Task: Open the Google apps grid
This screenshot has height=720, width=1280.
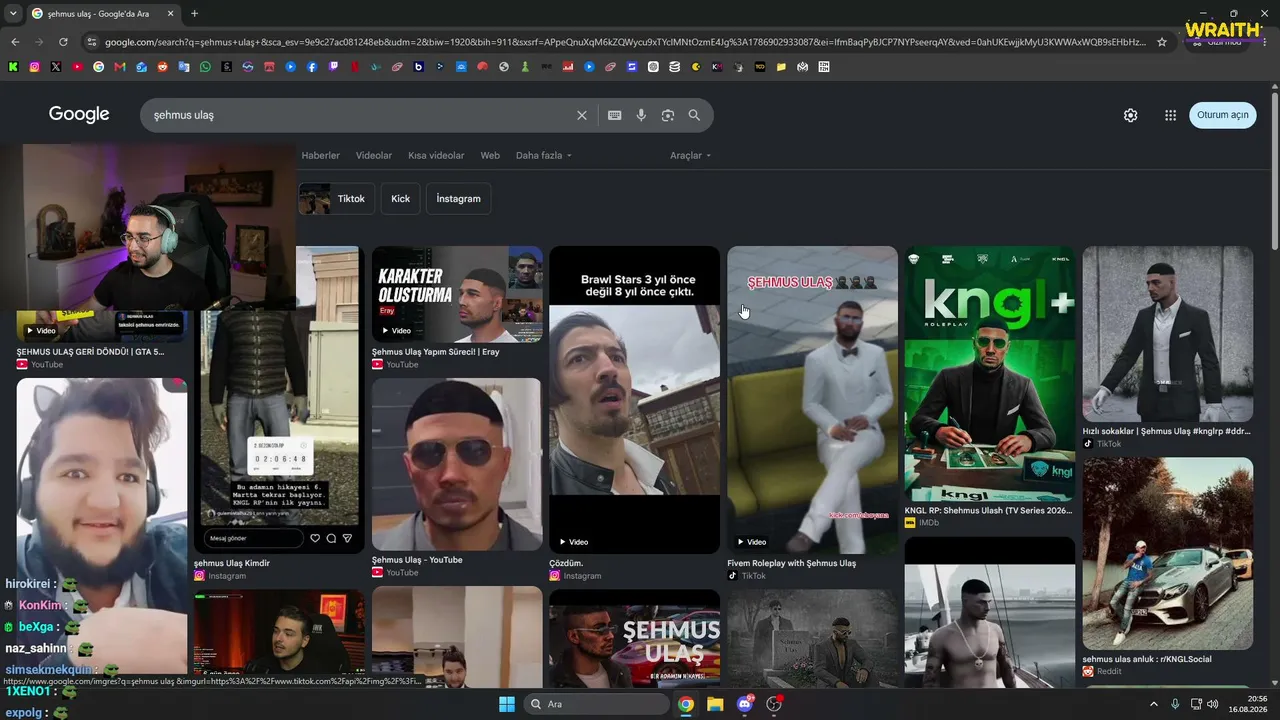Action: 1170,115
